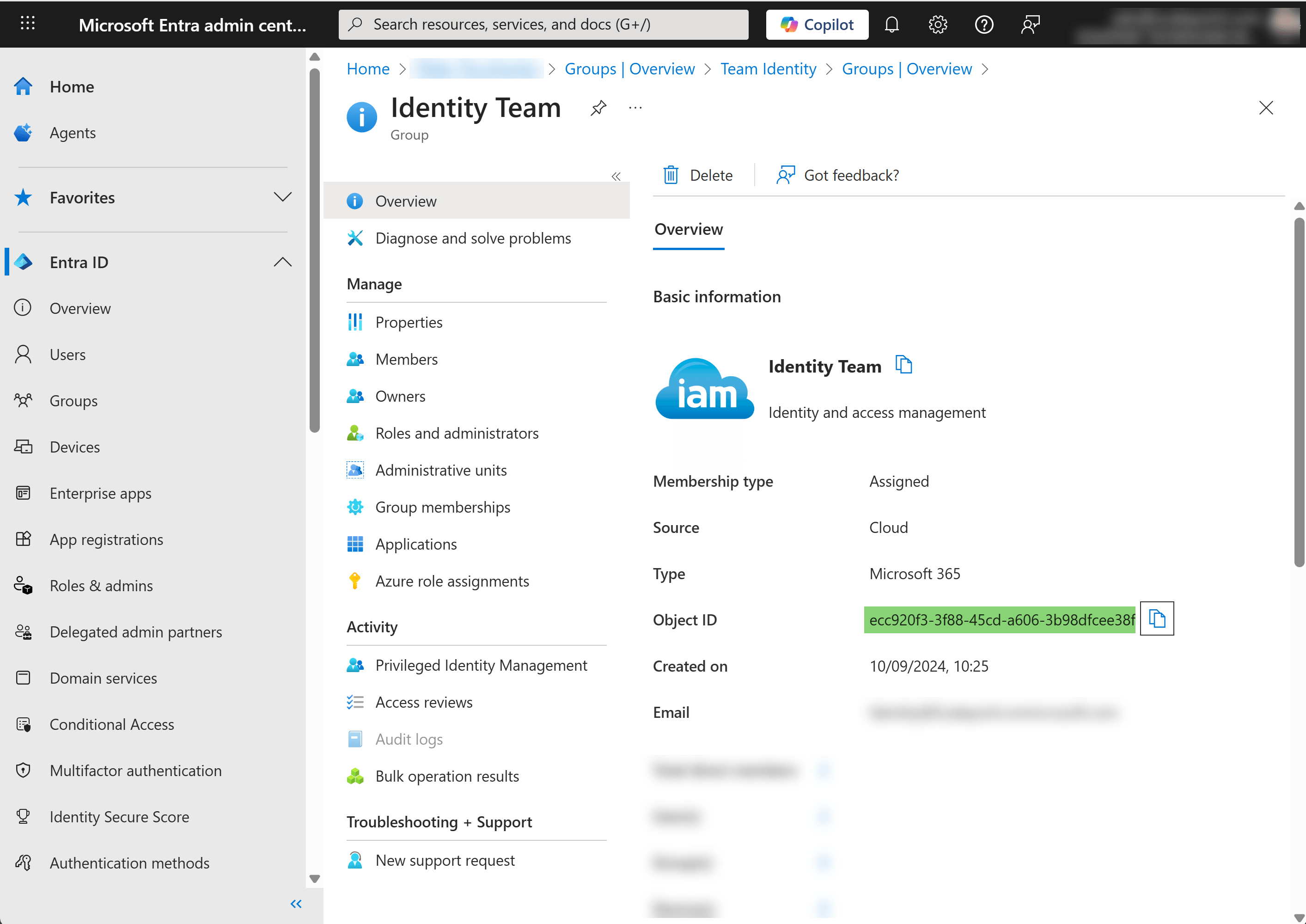Select Privileged Identity Management menu item
This screenshot has width=1306, height=924.
coord(481,665)
